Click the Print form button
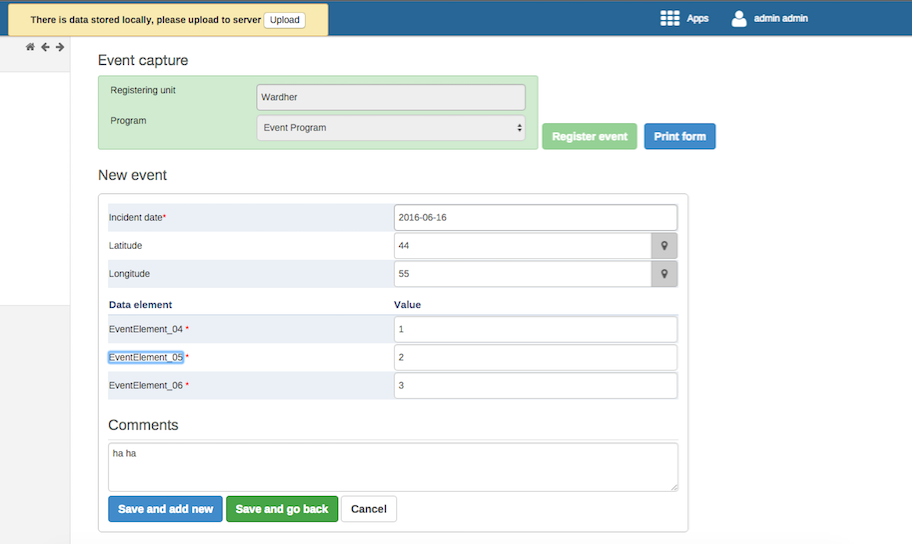Image resolution: width=912 pixels, height=544 pixels. pyautogui.click(x=679, y=137)
